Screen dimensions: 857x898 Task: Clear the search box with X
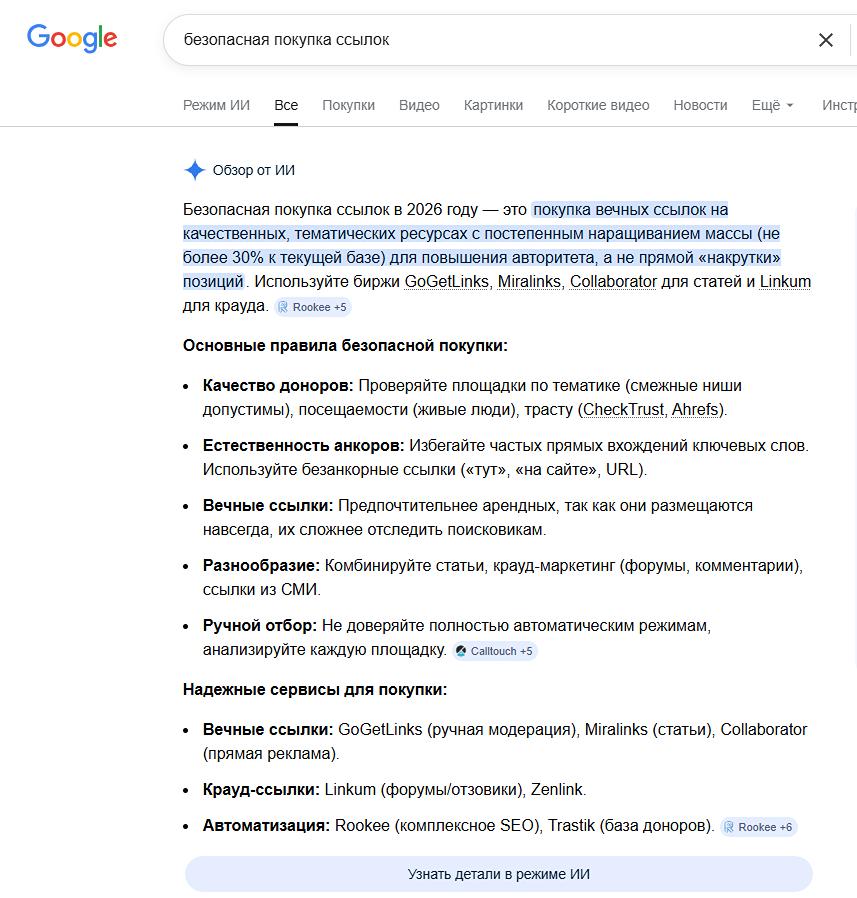[x=826, y=40]
